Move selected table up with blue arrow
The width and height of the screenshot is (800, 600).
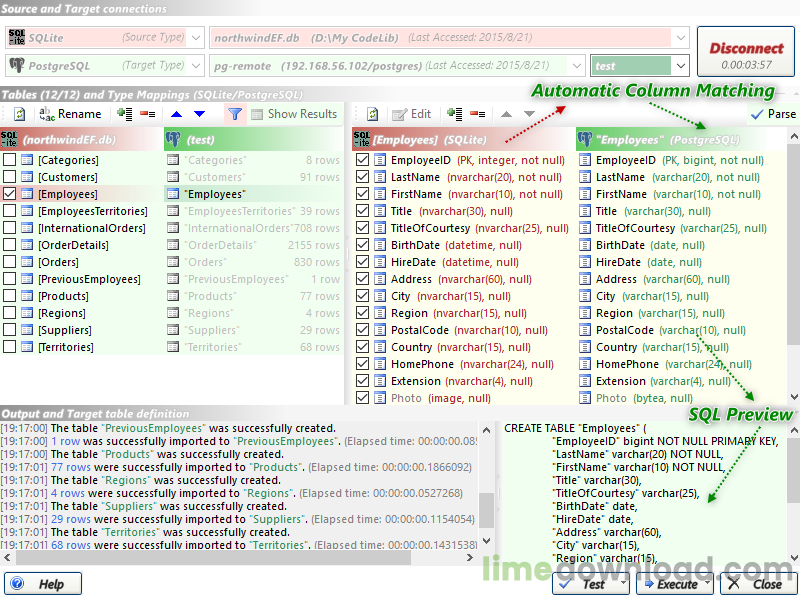[x=177, y=114]
